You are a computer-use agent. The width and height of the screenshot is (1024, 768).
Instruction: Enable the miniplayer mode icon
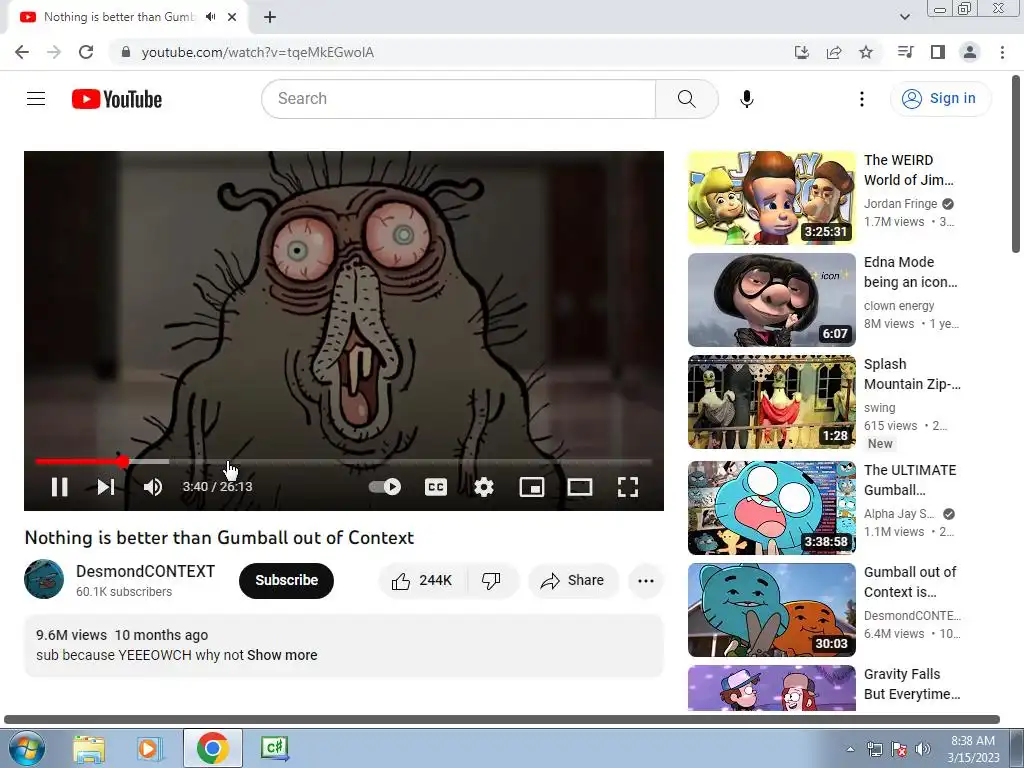532,487
